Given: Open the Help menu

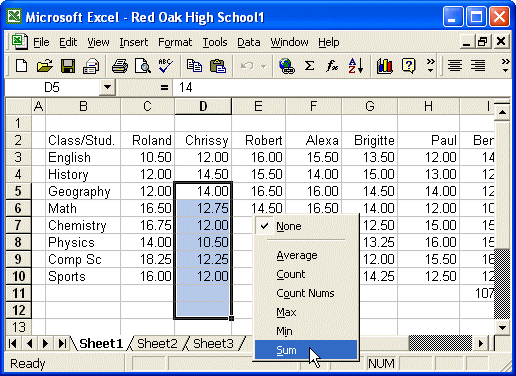Looking at the screenshot, I should (x=329, y=42).
